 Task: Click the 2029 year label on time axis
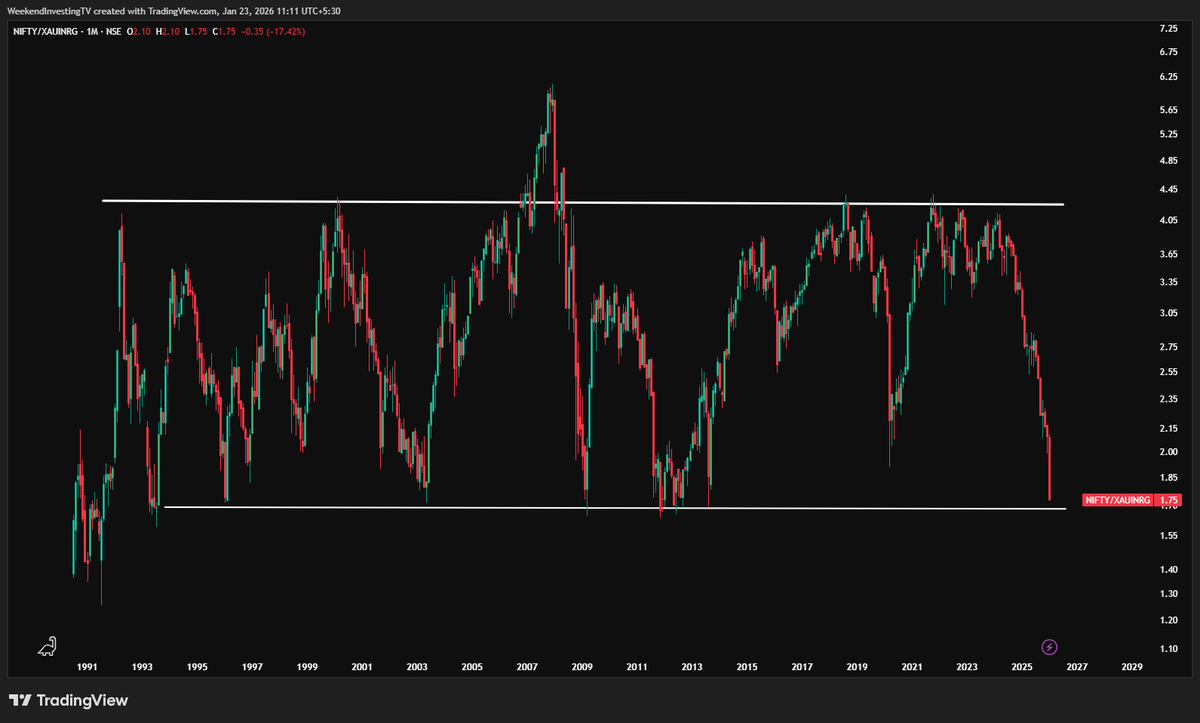[x=1132, y=667]
